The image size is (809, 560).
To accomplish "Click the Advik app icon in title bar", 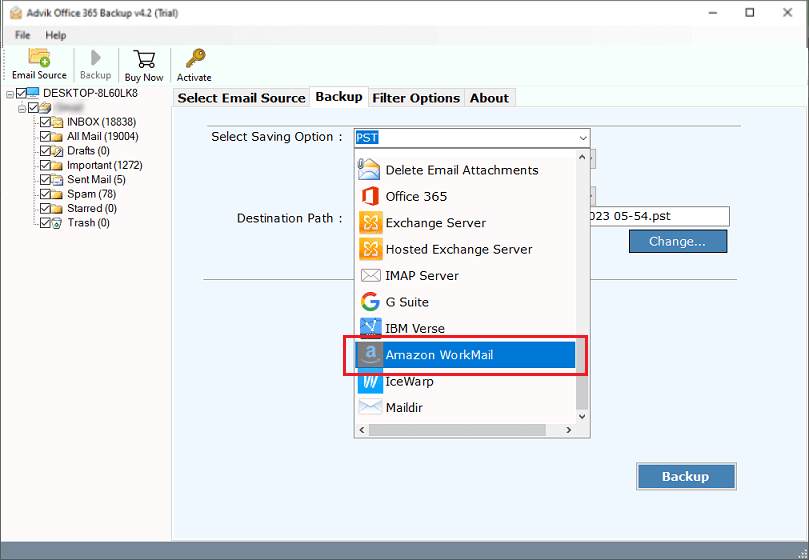I will pyautogui.click(x=16, y=13).
